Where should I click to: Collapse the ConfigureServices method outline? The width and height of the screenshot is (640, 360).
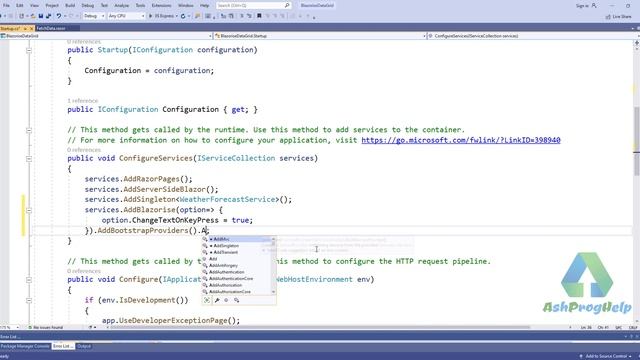(29, 158)
